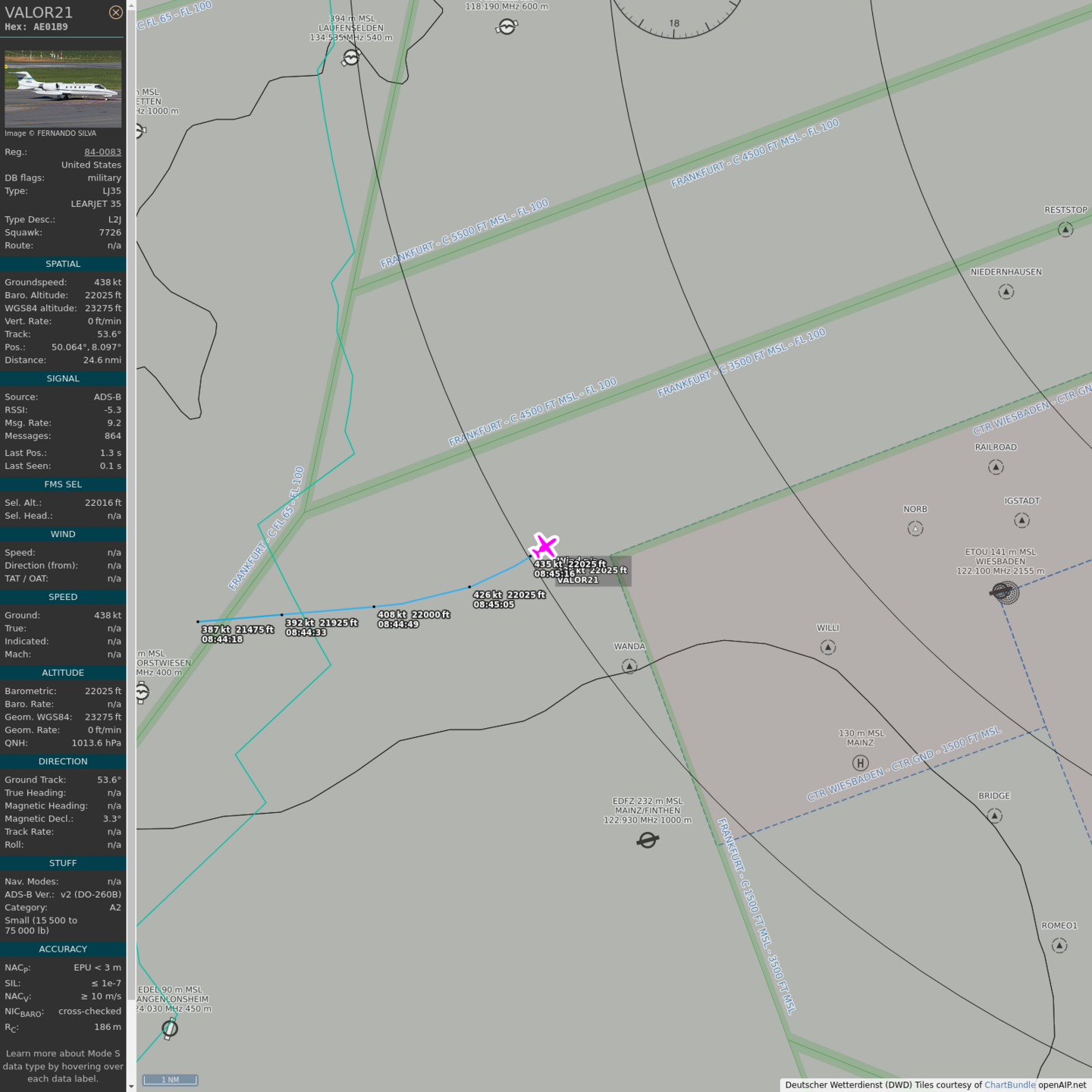This screenshot has width=1092, height=1092.
Task: Select the Laufenselden glider site icon
Action: click(x=350, y=58)
